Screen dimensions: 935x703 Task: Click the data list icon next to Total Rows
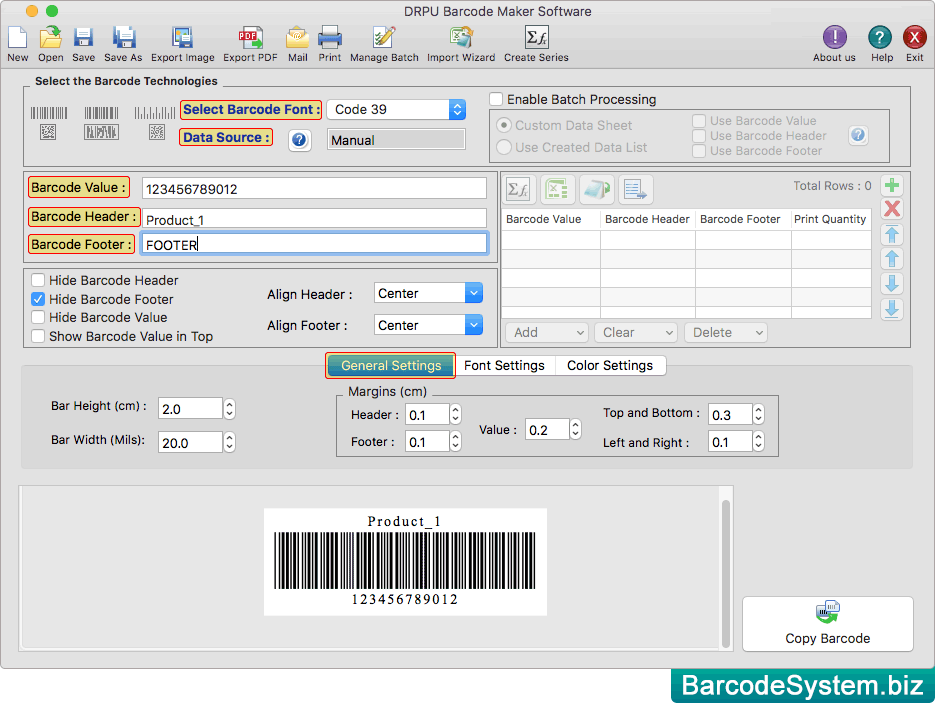pyautogui.click(x=636, y=190)
